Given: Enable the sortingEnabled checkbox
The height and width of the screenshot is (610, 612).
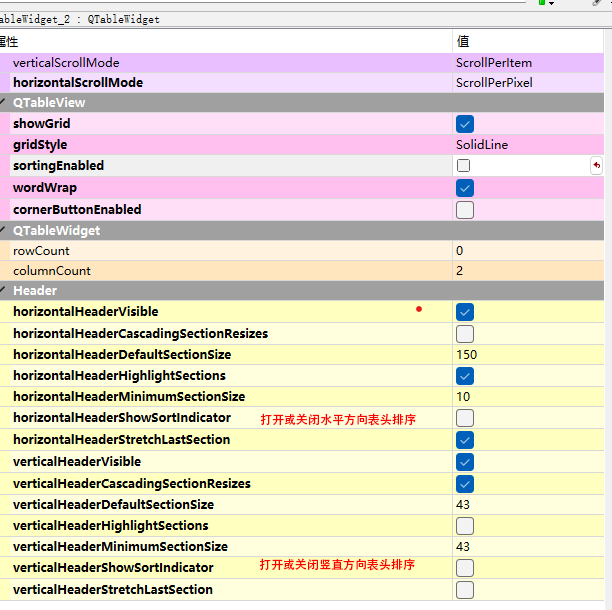Looking at the screenshot, I should [x=463, y=165].
